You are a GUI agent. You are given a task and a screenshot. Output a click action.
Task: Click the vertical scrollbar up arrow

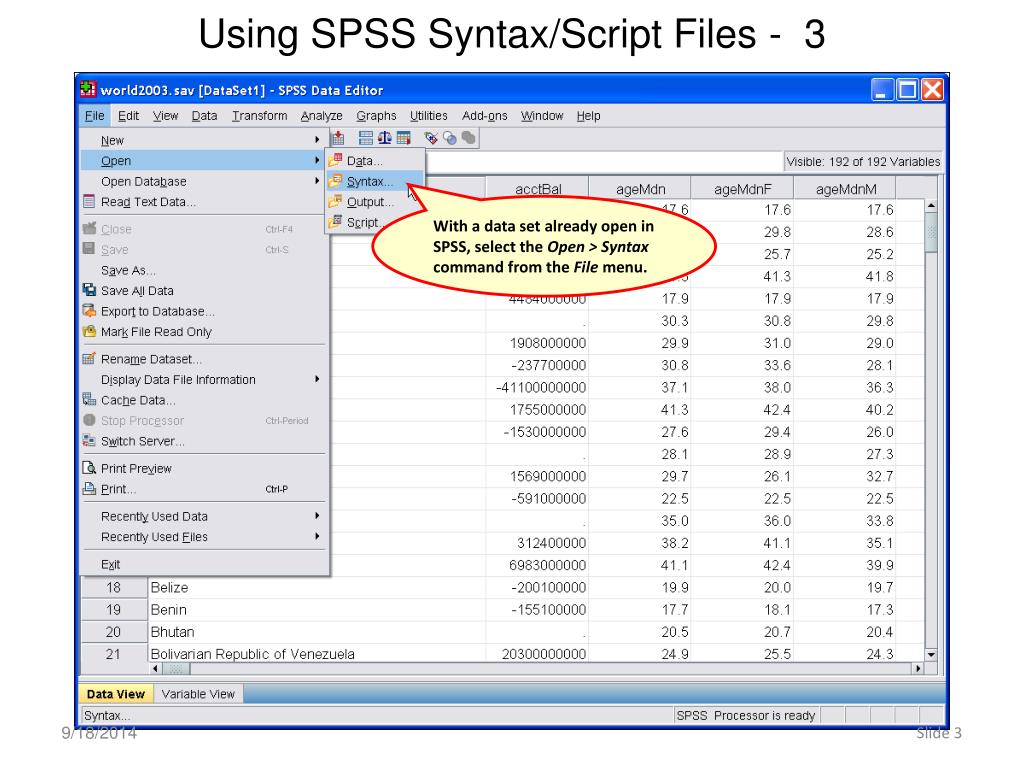pyautogui.click(x=931, y=206)
